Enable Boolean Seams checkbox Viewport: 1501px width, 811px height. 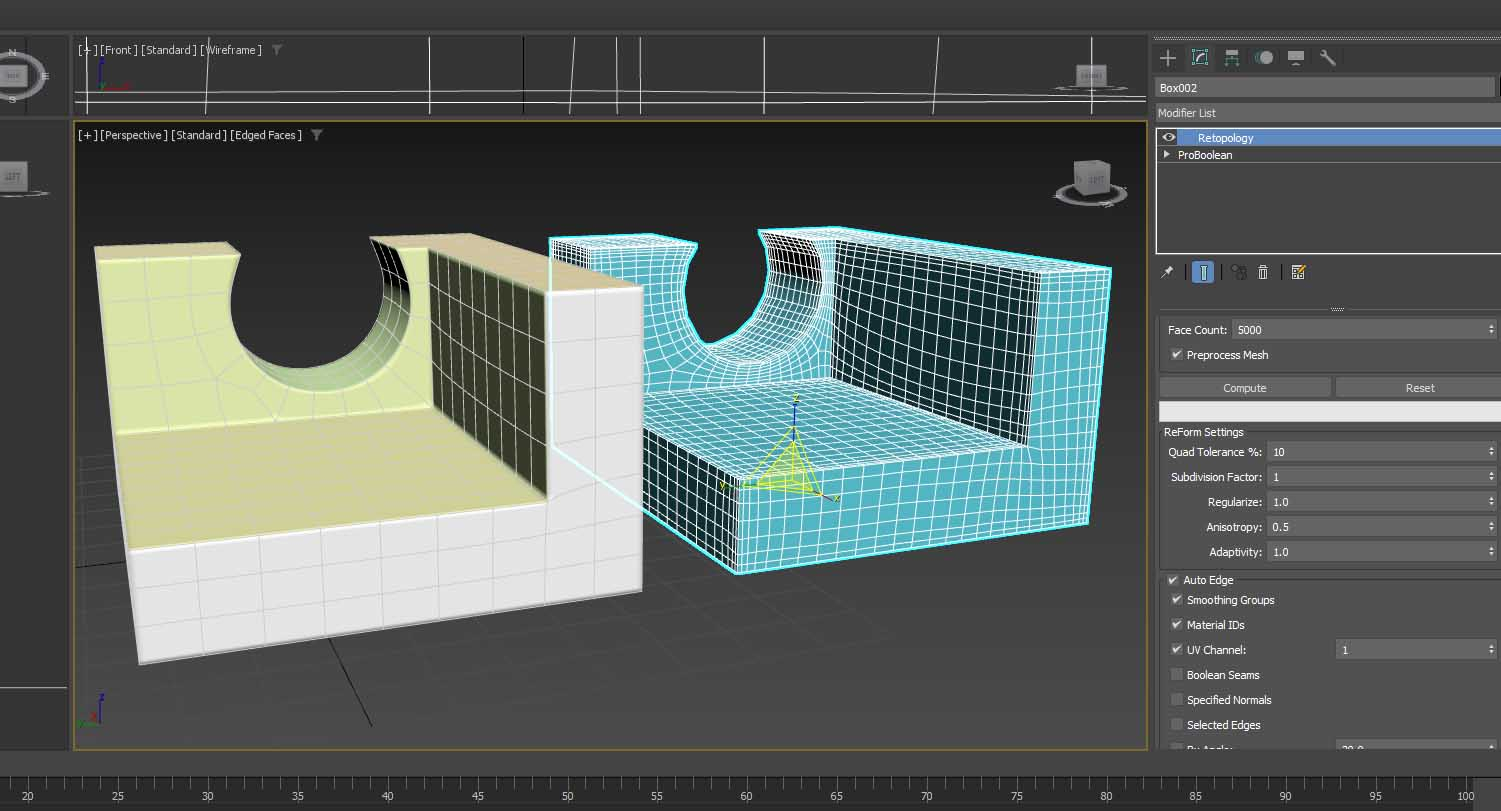1177,675
